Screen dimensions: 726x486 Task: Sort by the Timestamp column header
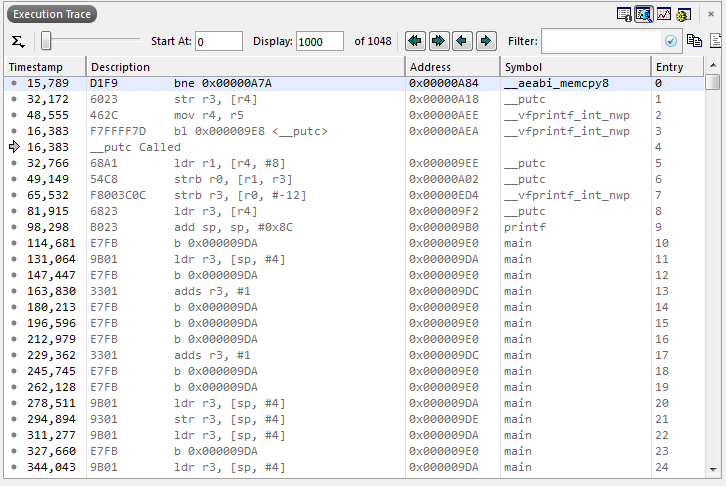(x=35, y=66)
